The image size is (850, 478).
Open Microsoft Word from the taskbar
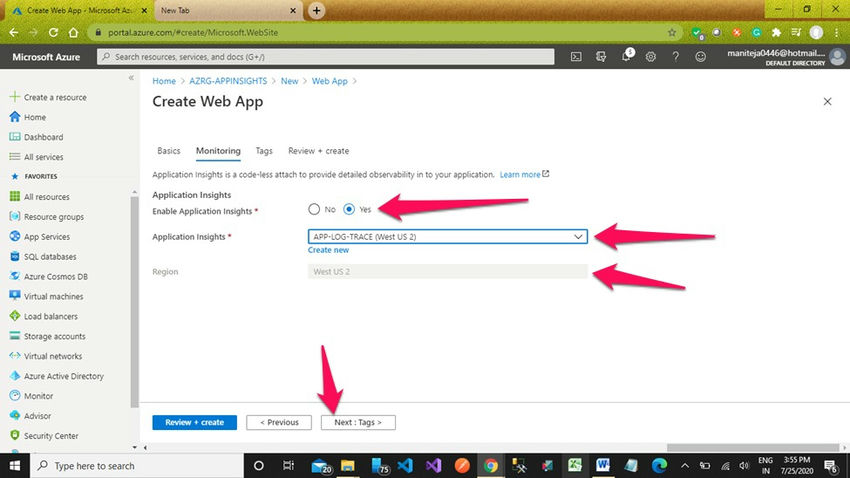[603, 466]
